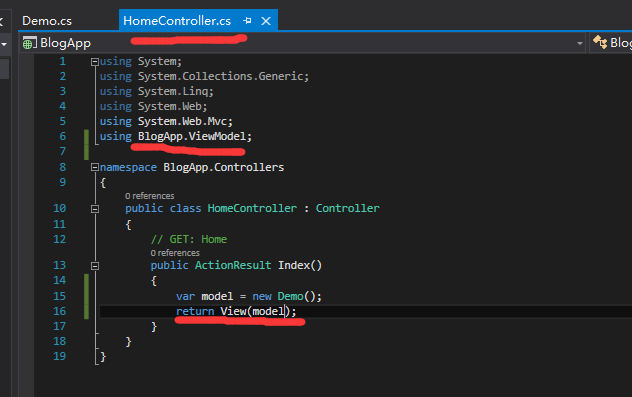Click 'namespace BlogApp.Controllers' text
This screenshot has height=397, width=632.
[192, 167]
